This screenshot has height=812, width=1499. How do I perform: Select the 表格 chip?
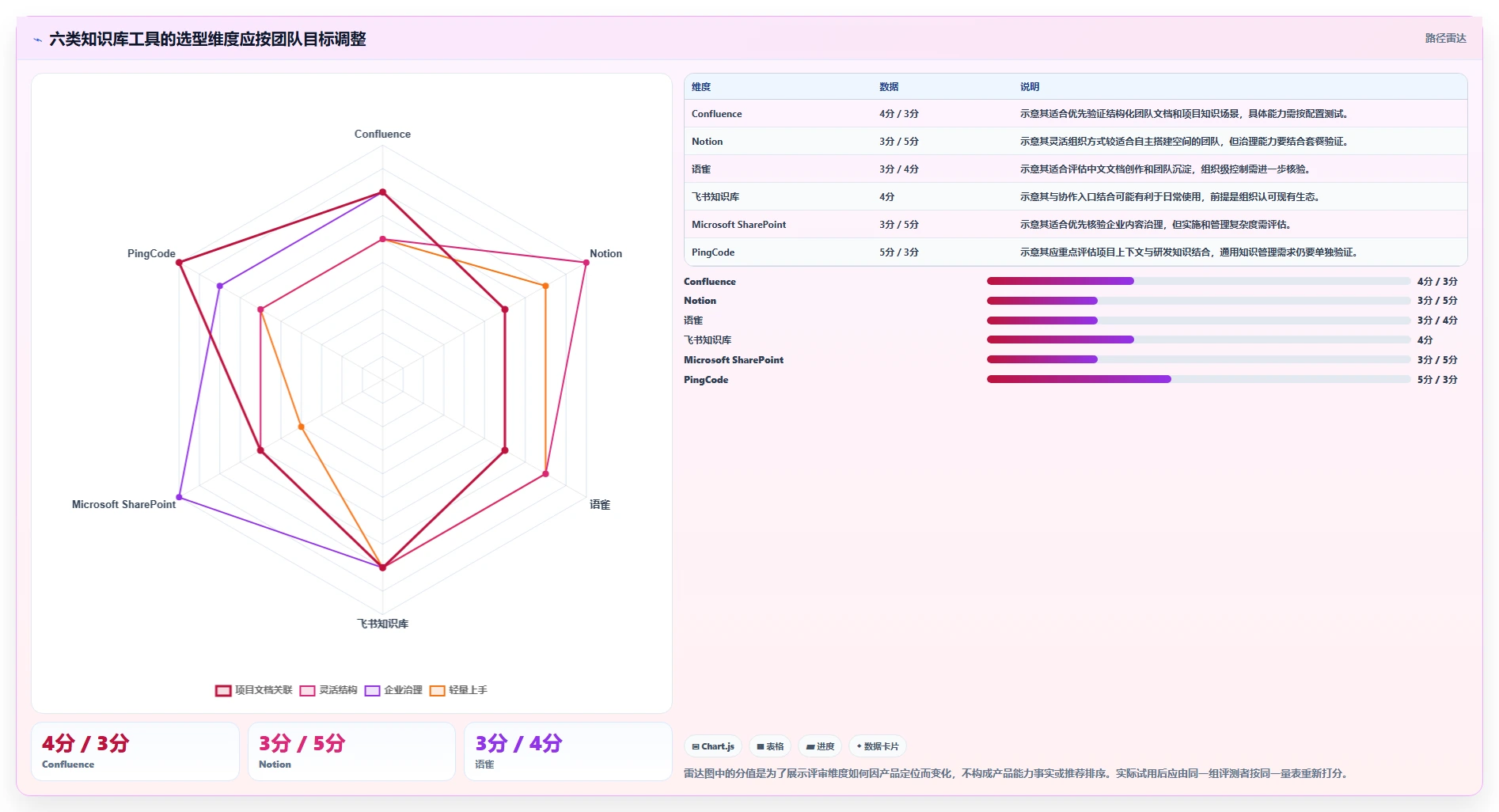770,746
